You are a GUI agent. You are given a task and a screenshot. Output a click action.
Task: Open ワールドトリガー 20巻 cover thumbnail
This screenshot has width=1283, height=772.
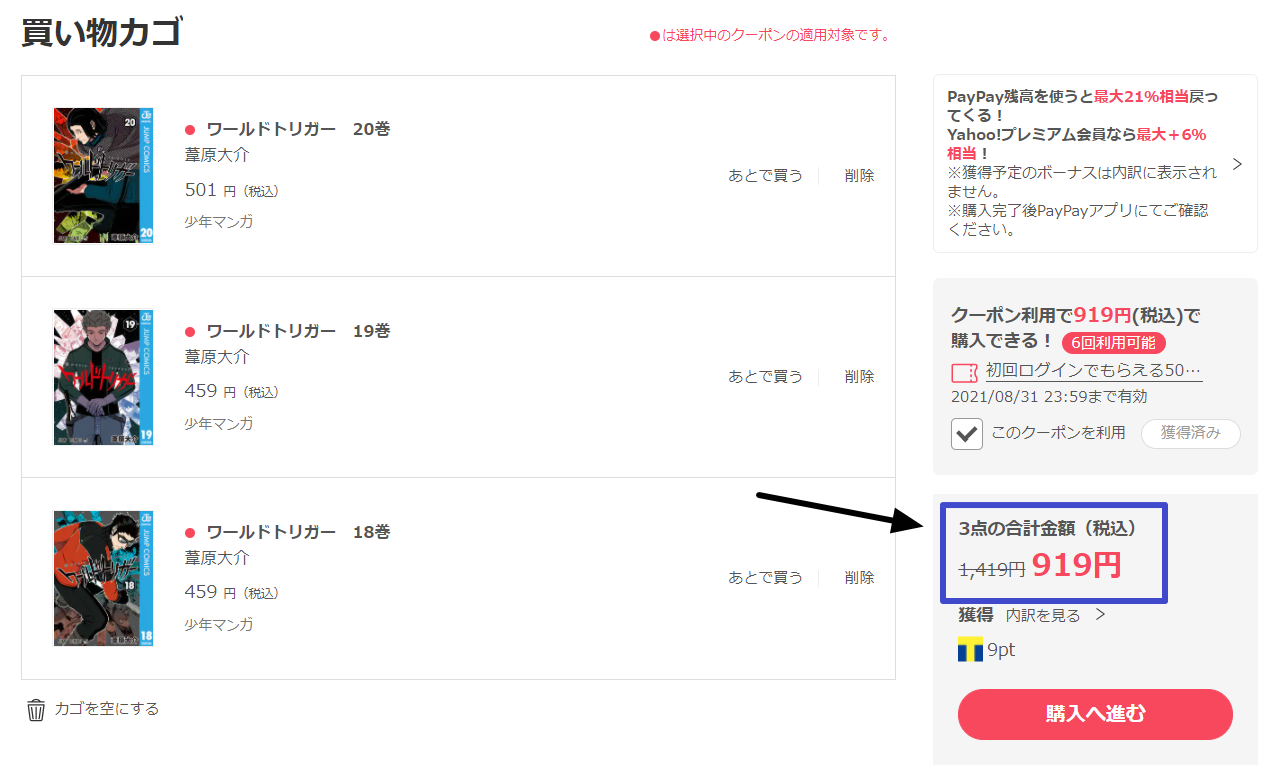[103, 175]
